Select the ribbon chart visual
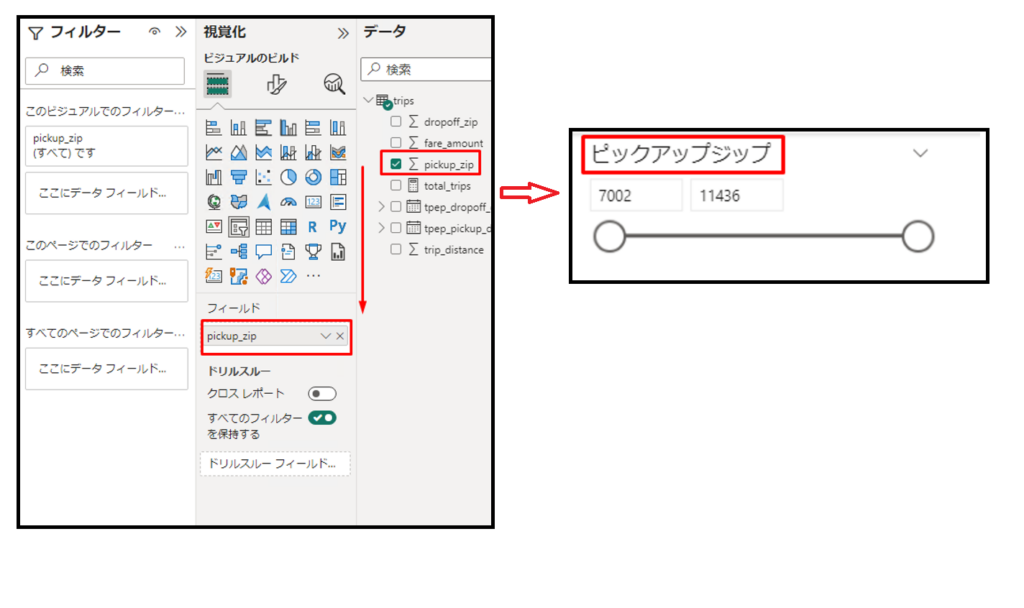The image size is (1024, 608). 338,152
